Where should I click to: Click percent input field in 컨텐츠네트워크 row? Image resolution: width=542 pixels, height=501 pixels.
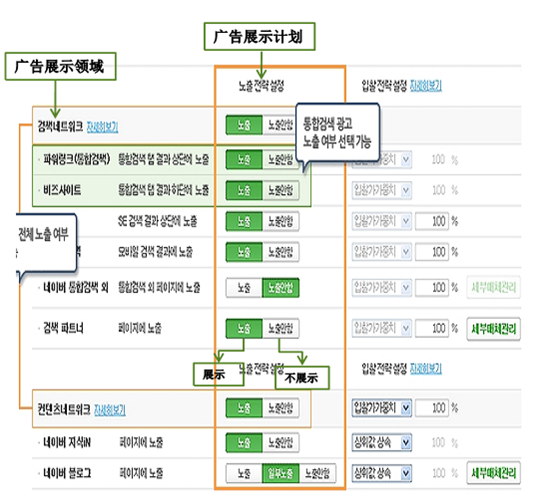(x=432, y=408)
